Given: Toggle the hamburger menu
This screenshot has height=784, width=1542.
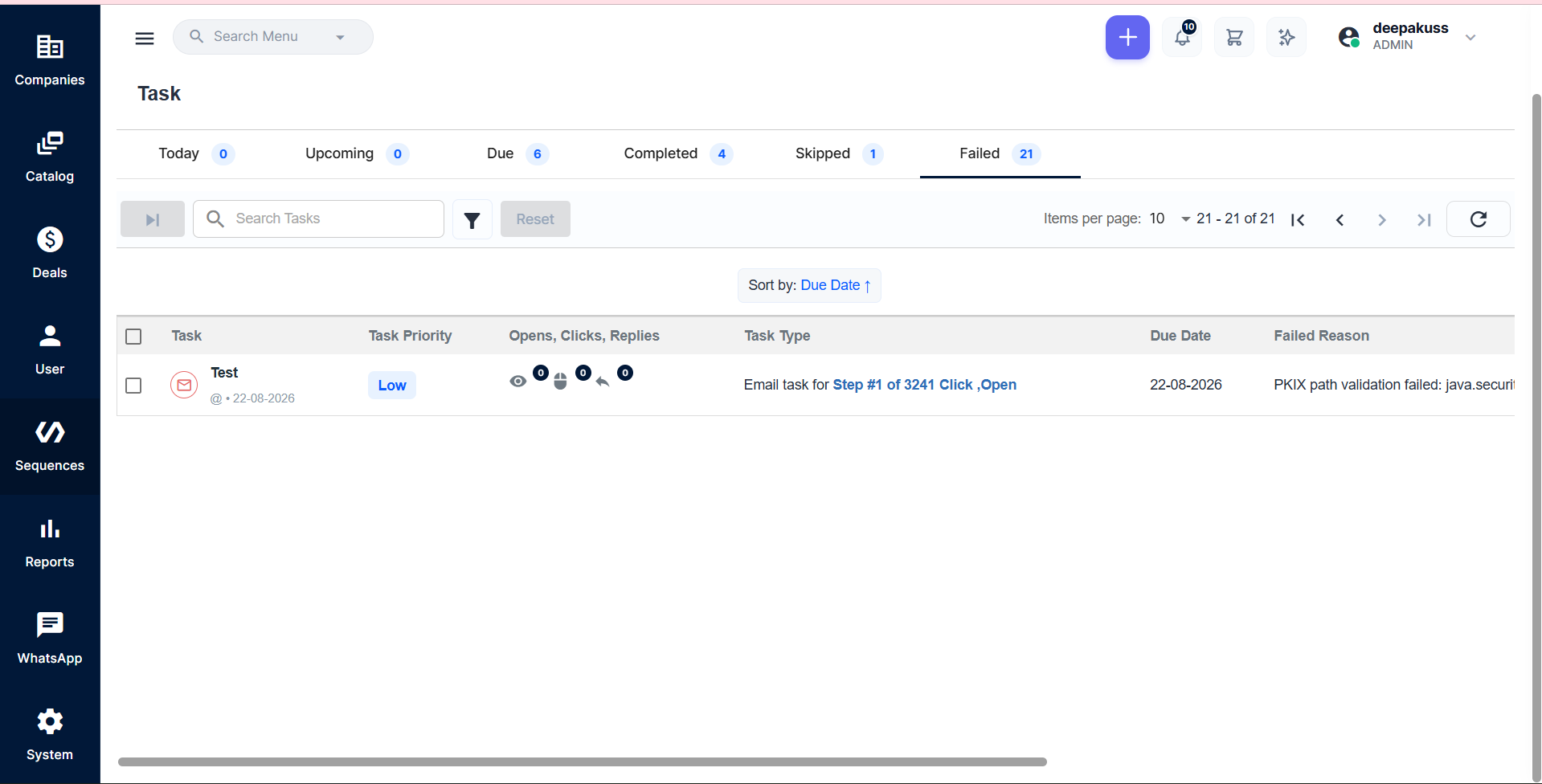Looking at the screenshot, I should point(145,38).
